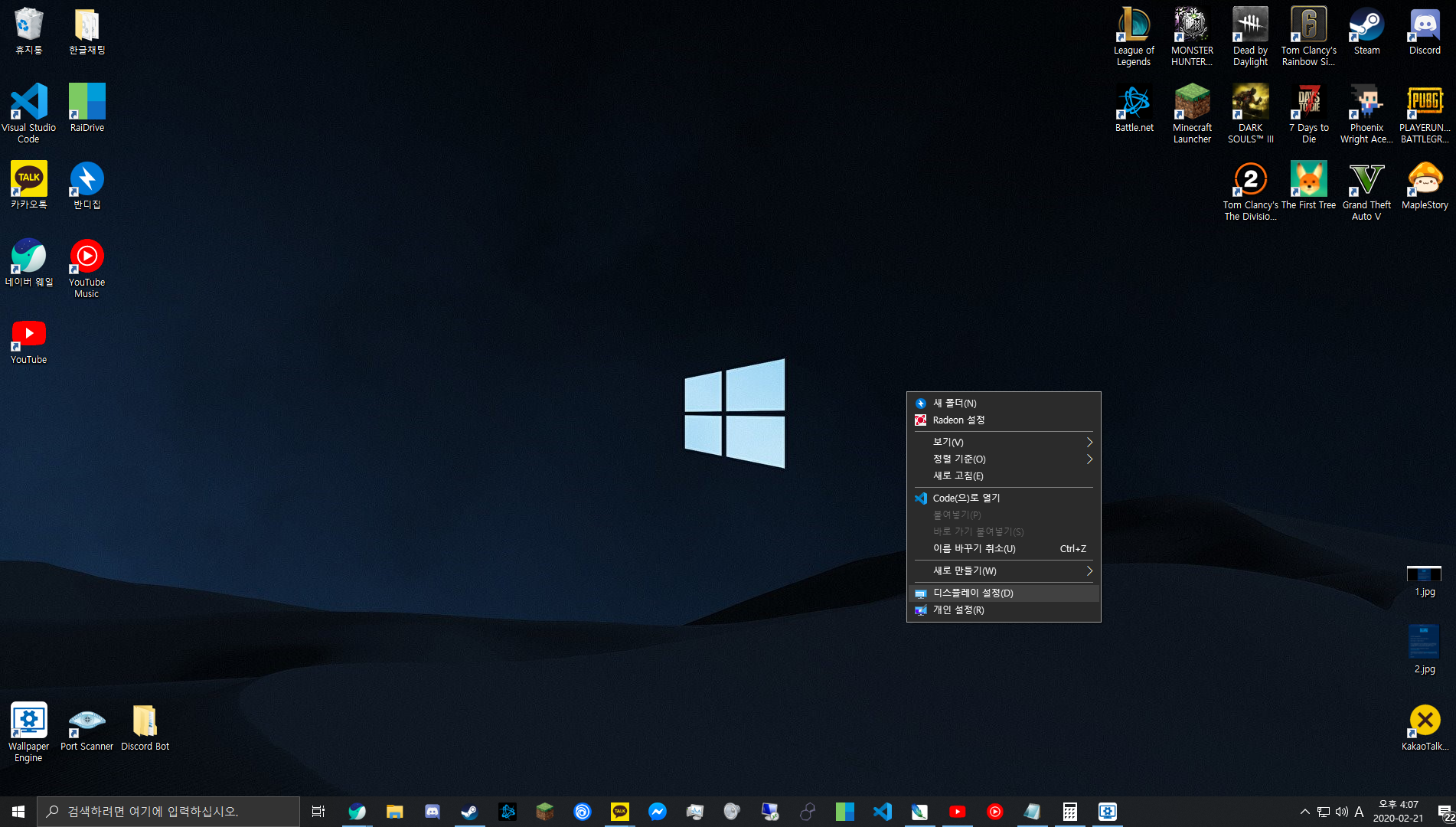Image resolution: width=1456 pixels, height=827 pixels.
Task: Select the Grand Theft Auto V shortcut
Action: (x=1366, y=191)
